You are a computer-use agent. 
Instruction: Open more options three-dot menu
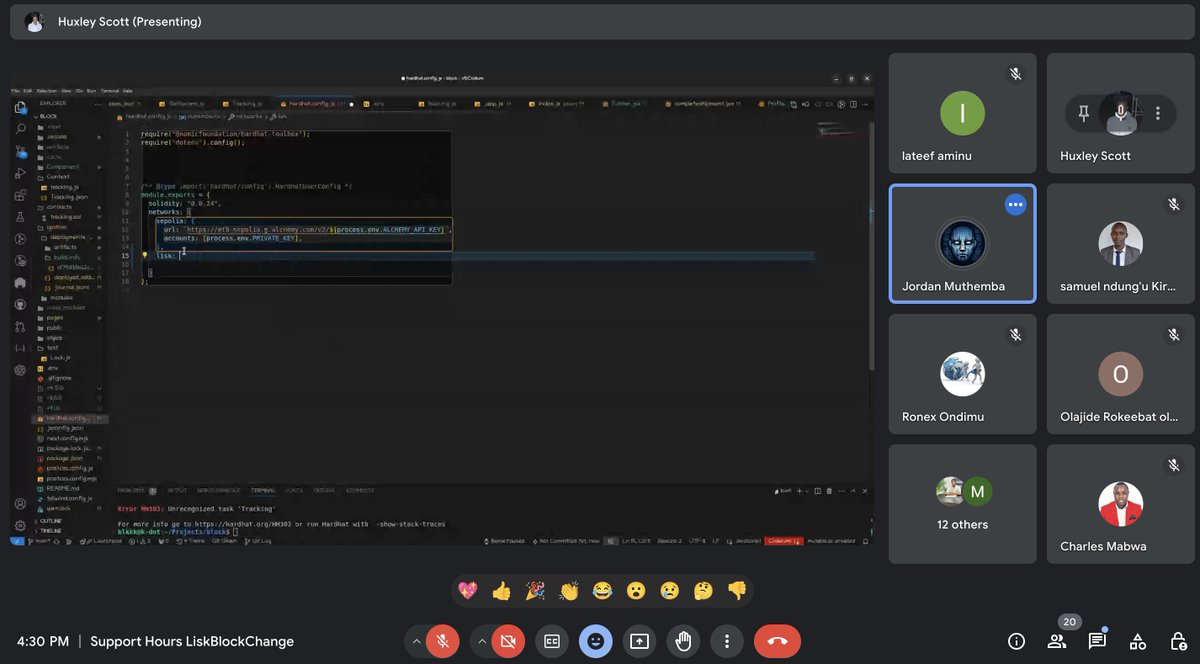[728, 641]
